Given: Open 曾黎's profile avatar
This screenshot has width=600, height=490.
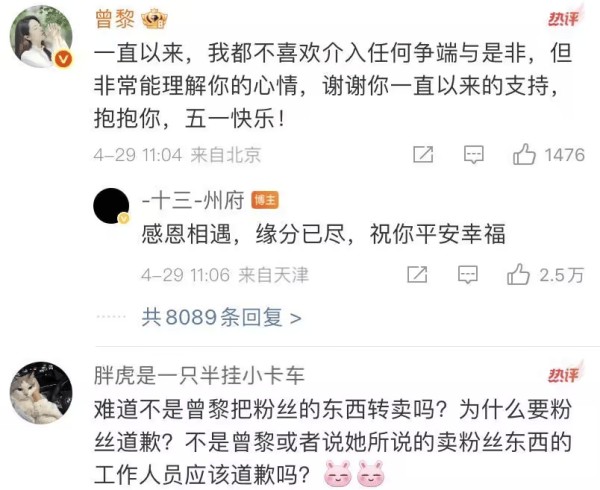Looking at the screenshot, I should point(41,36).
